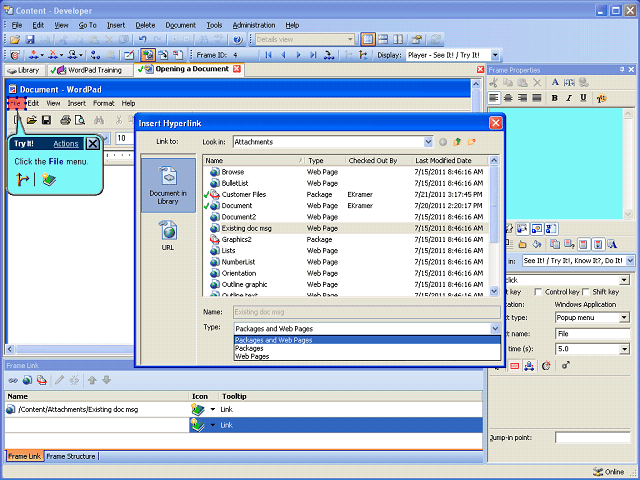This screenshot has height=480, width=640.
Task: Toggle the horizontal split layout button
Action: coord(383,40)
